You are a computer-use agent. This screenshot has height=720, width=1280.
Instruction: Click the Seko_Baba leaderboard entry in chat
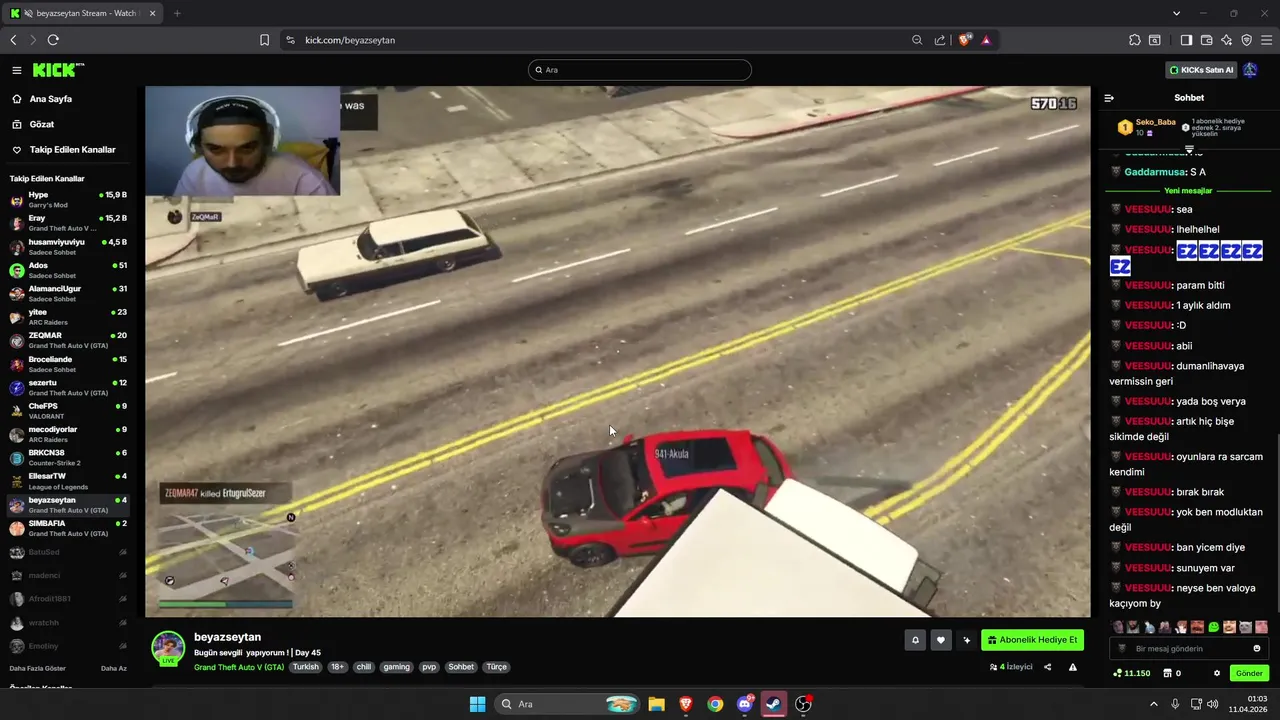(1147, 127)
